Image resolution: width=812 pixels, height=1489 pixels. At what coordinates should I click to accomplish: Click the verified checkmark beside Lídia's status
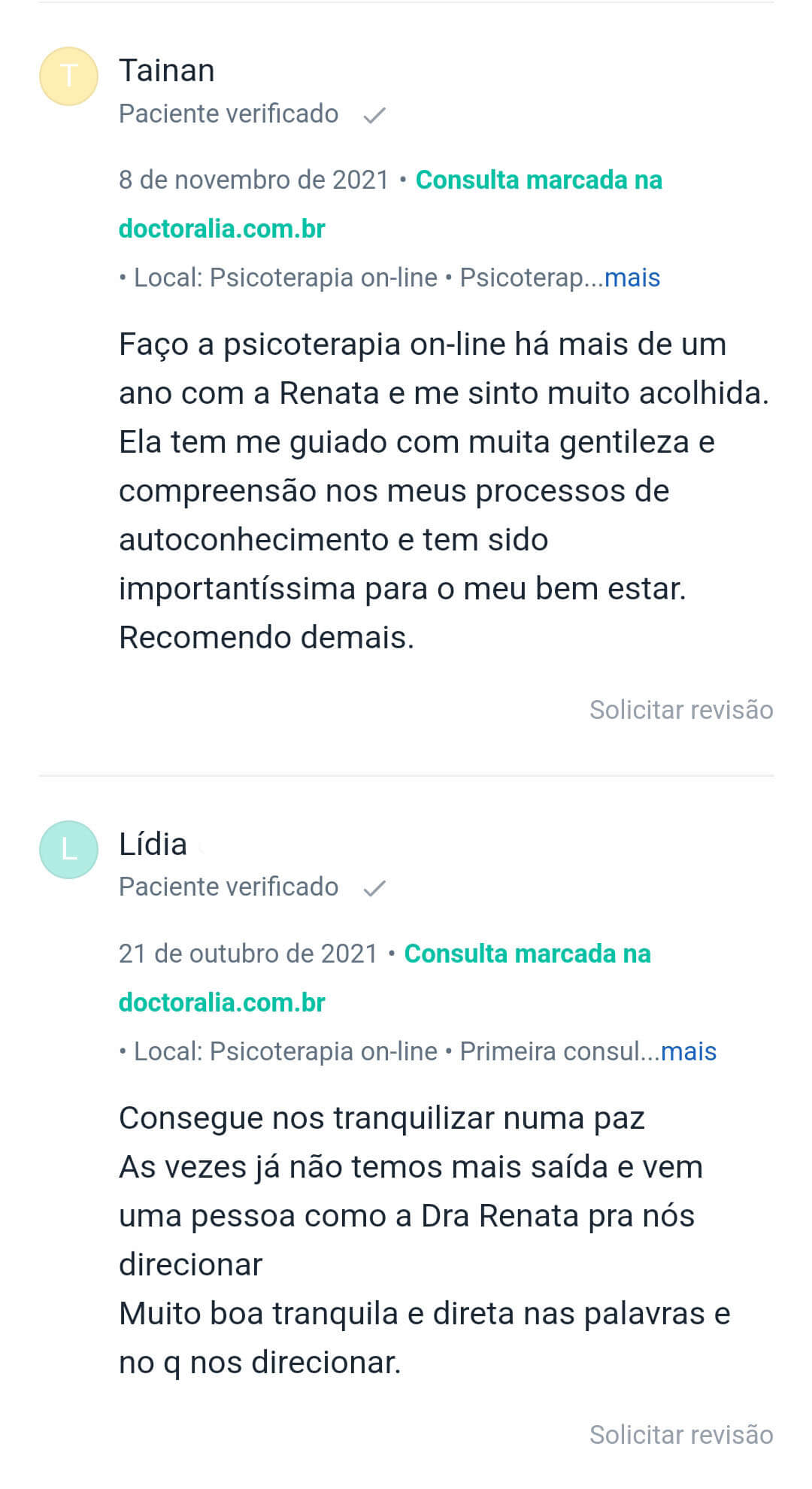click(374, 888)
